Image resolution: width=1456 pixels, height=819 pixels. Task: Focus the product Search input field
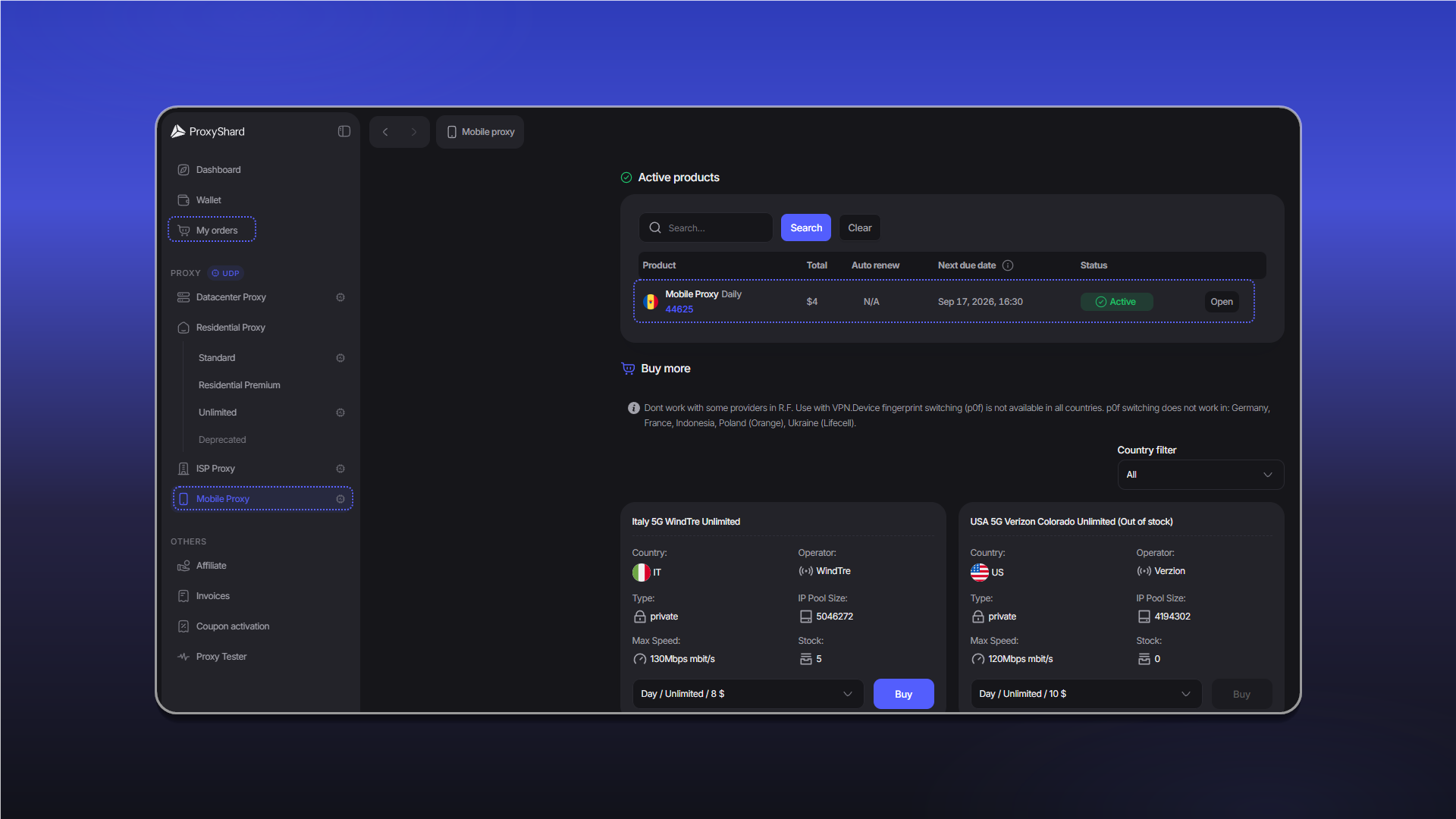click(705, 227)
